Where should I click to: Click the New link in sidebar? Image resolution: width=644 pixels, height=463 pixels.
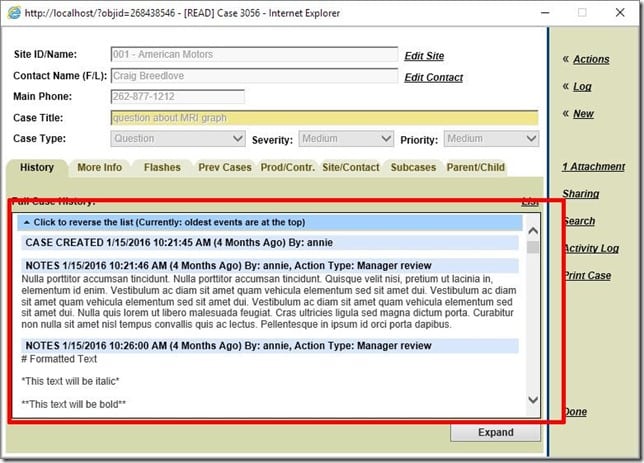[x=583, y=113]
